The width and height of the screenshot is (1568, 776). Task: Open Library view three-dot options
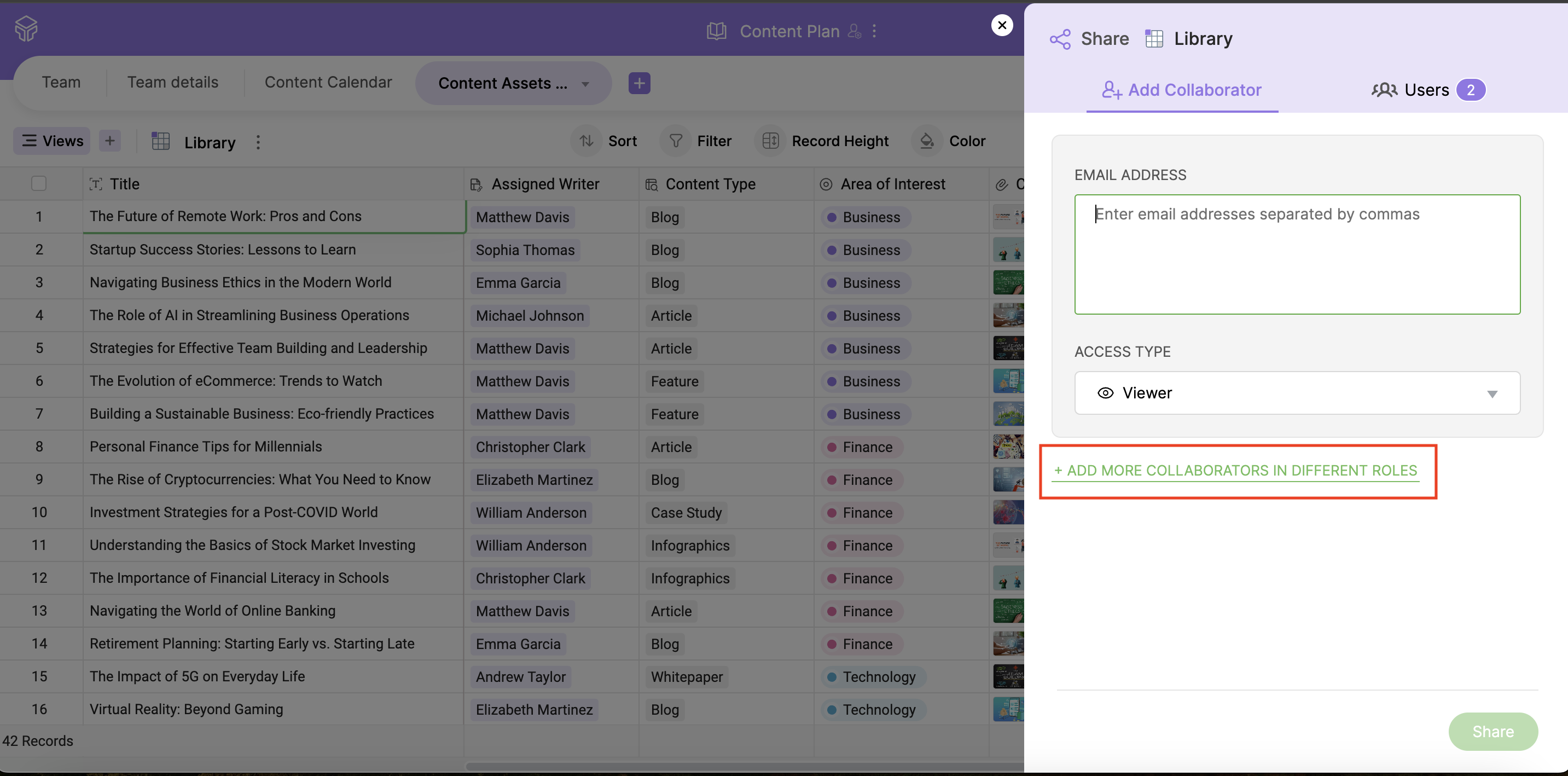(258, 142)
